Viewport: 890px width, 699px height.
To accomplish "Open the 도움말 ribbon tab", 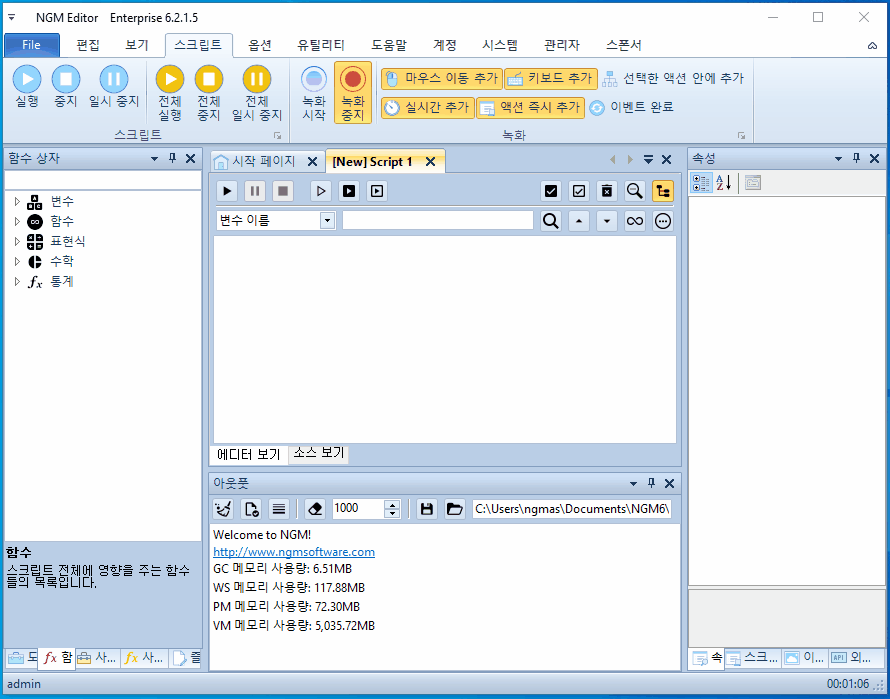I will [x=389, y=45].
